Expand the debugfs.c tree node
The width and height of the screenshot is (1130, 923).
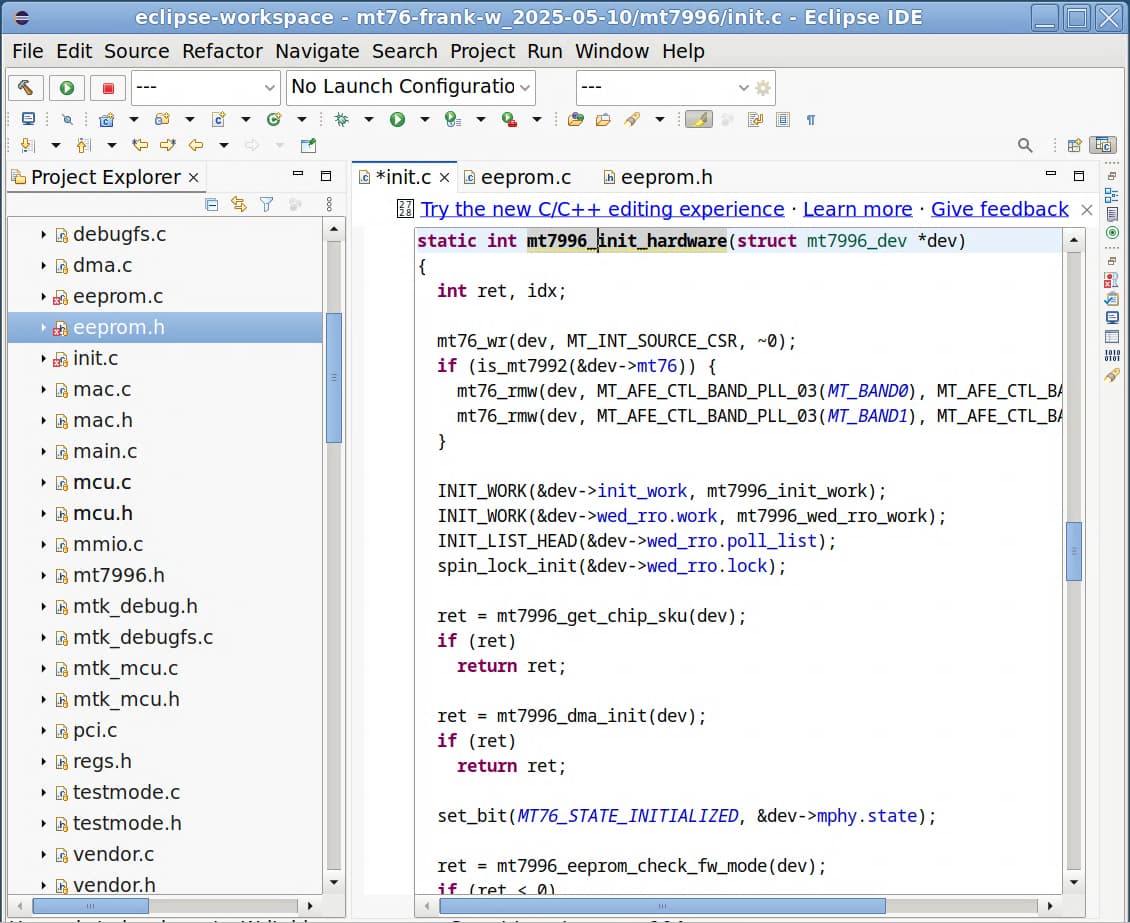click(x=43, y=234)
